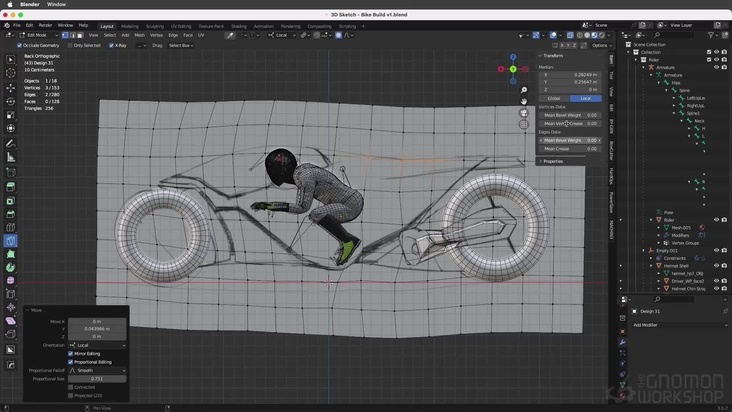The image size is (732, 412).
Task: Switch to the Modeling workspace tab
Action: click(130, 26)
